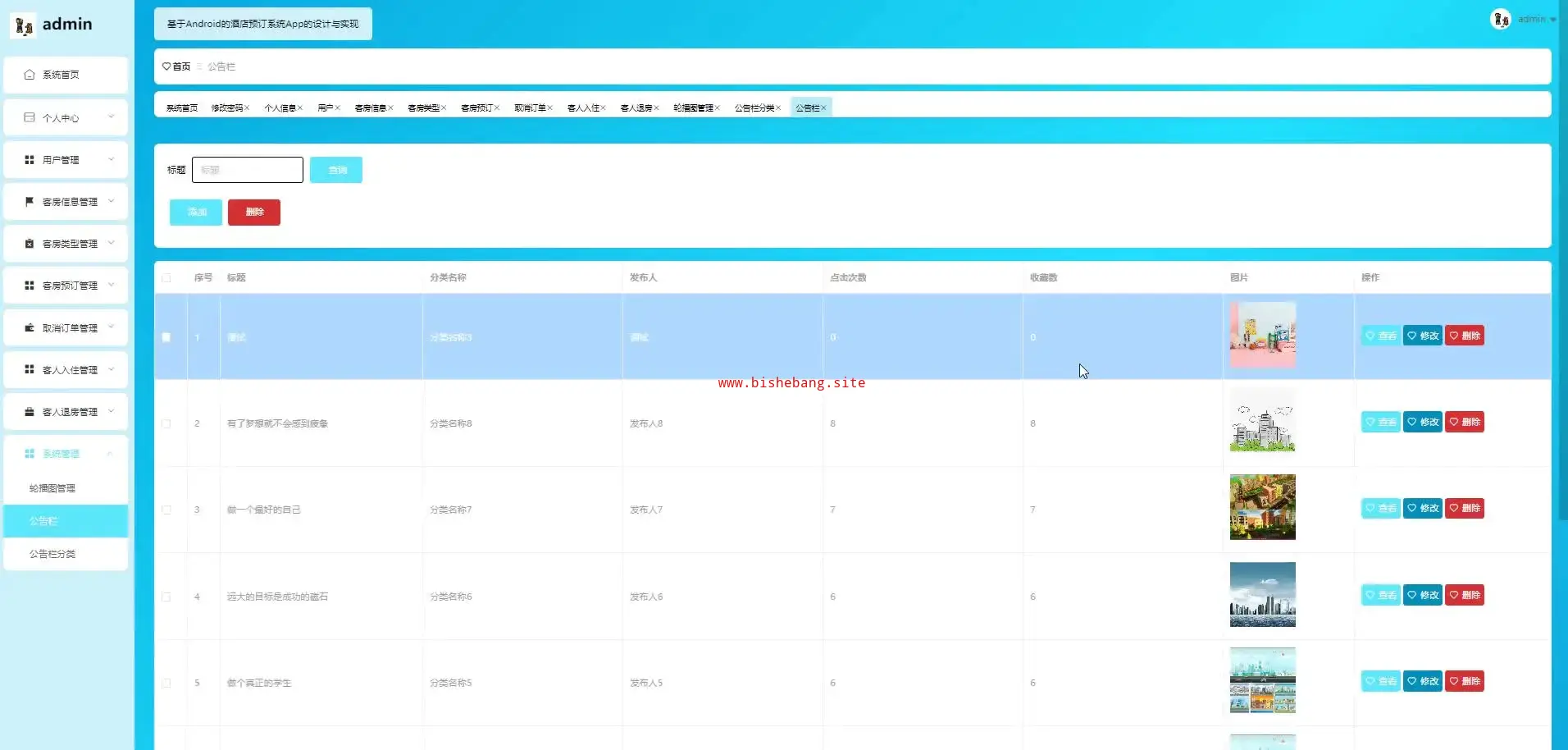Screen dimensions: 1568x750
Task: Close the 用户 tab
Action: (x=337, y=108)
